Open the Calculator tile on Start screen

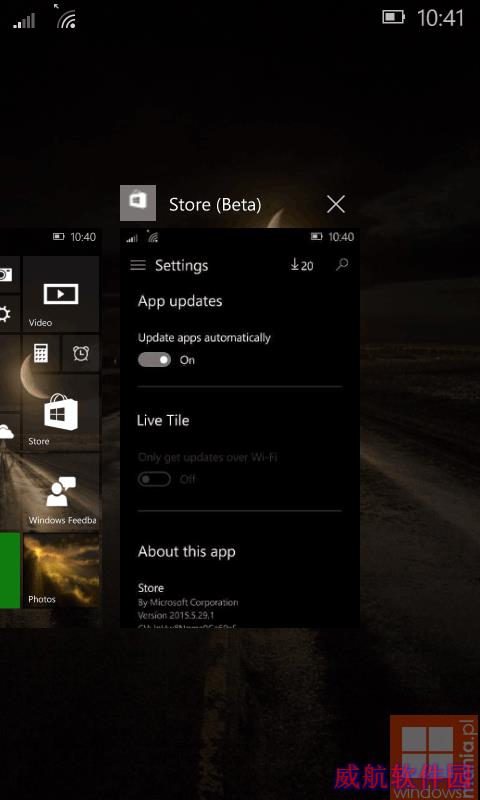(41, 353)
